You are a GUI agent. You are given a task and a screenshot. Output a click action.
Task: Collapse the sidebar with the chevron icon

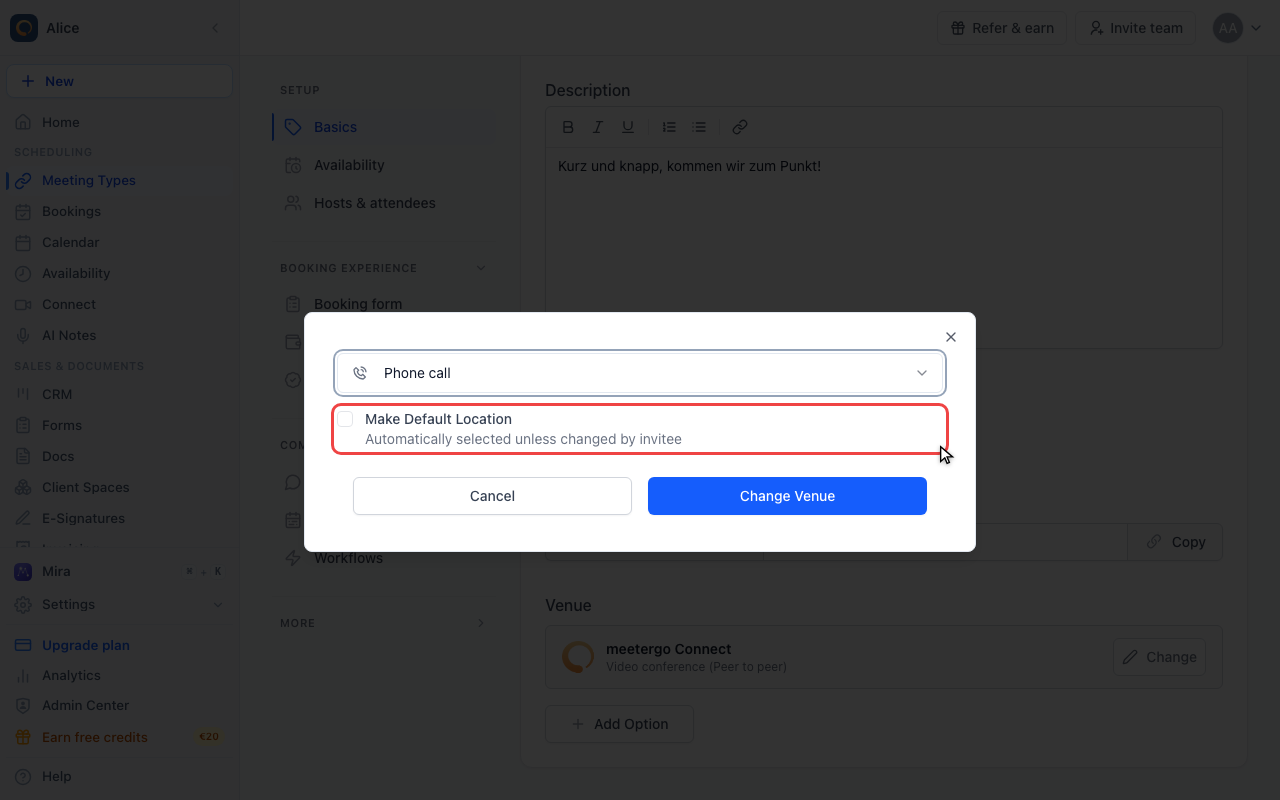[215, 28]
